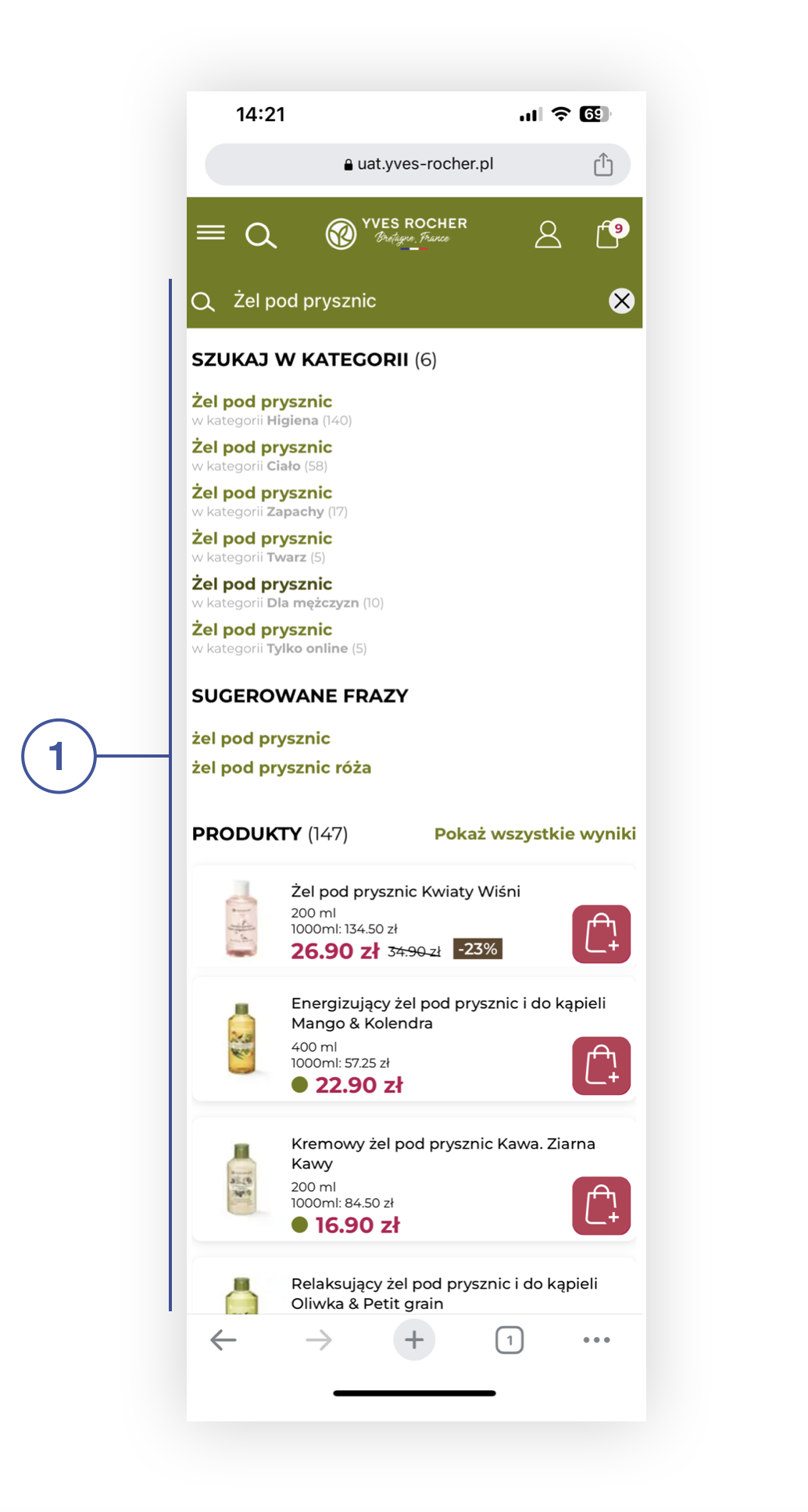Tap the header search magnifier icon
The height and width of the screenshot is (1512, 808).
point(261,235)
